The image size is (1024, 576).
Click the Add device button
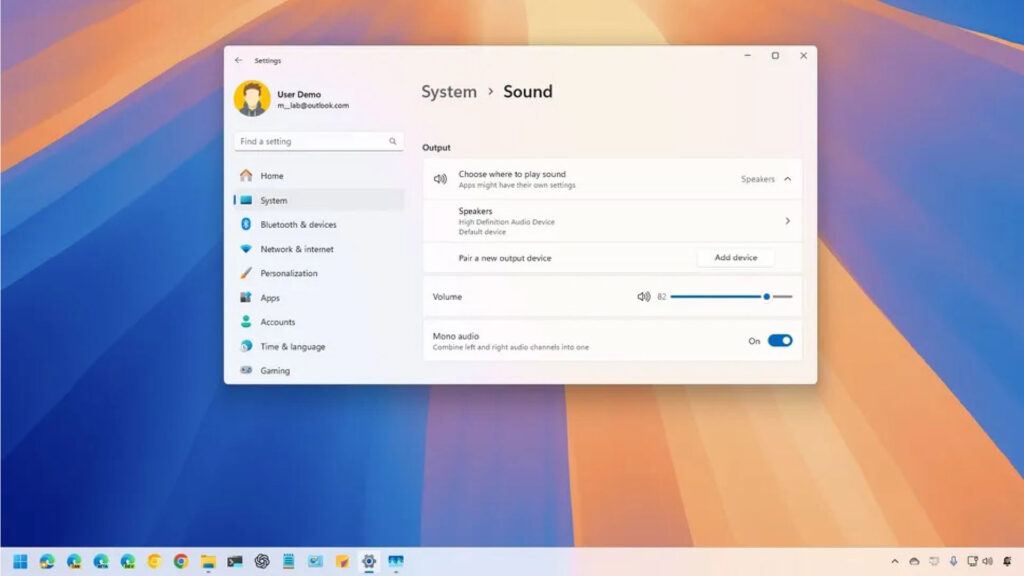(735, 258)
